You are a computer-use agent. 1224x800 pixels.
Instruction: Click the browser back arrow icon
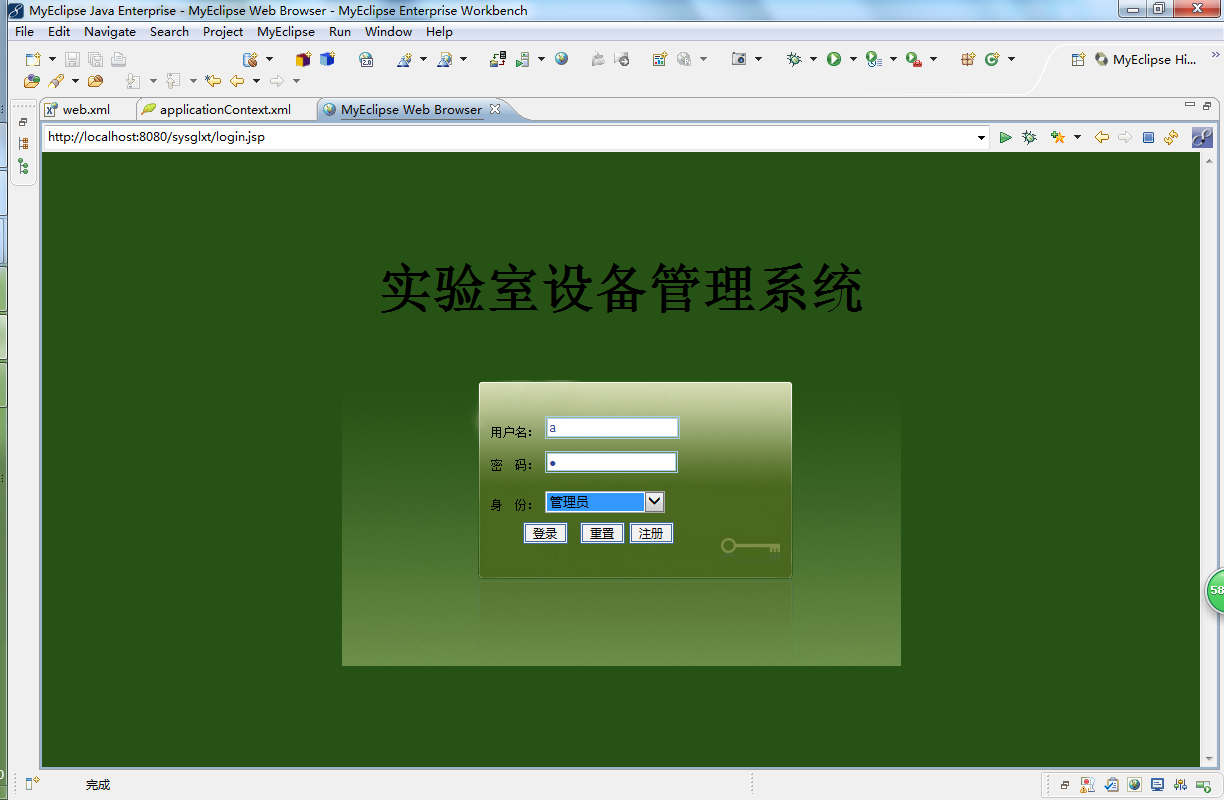click(x=1102, y=137)
